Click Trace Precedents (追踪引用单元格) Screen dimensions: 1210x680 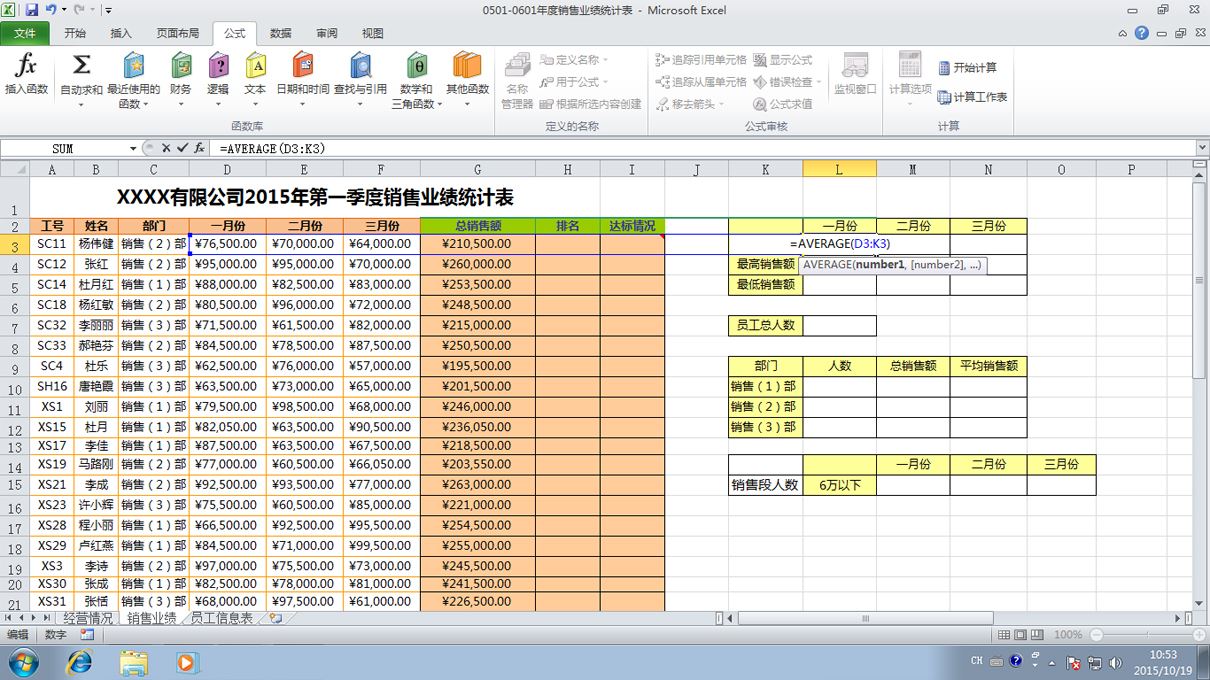701,60
